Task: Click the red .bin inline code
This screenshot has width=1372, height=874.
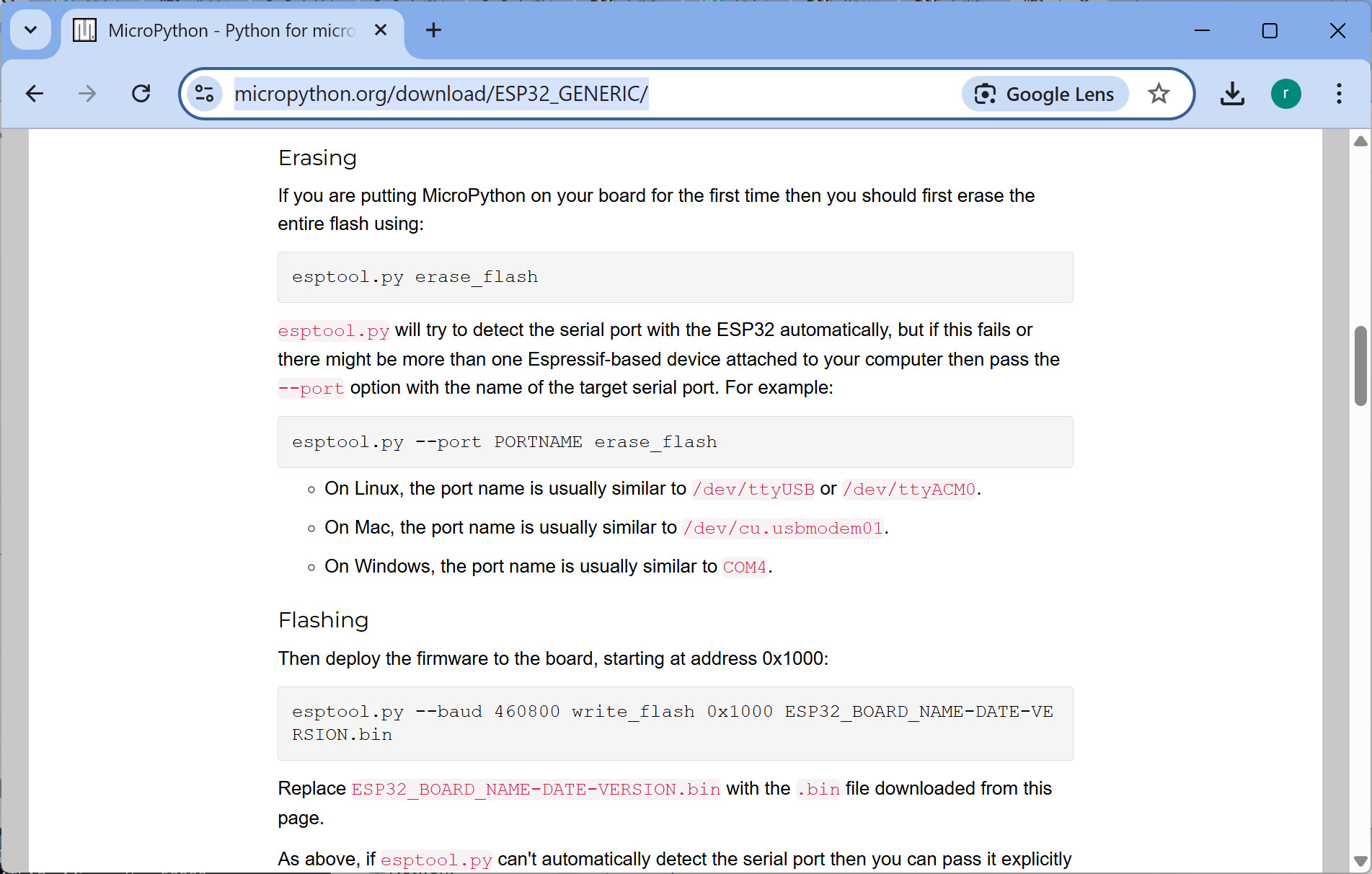Action: (x=818, y=790)
